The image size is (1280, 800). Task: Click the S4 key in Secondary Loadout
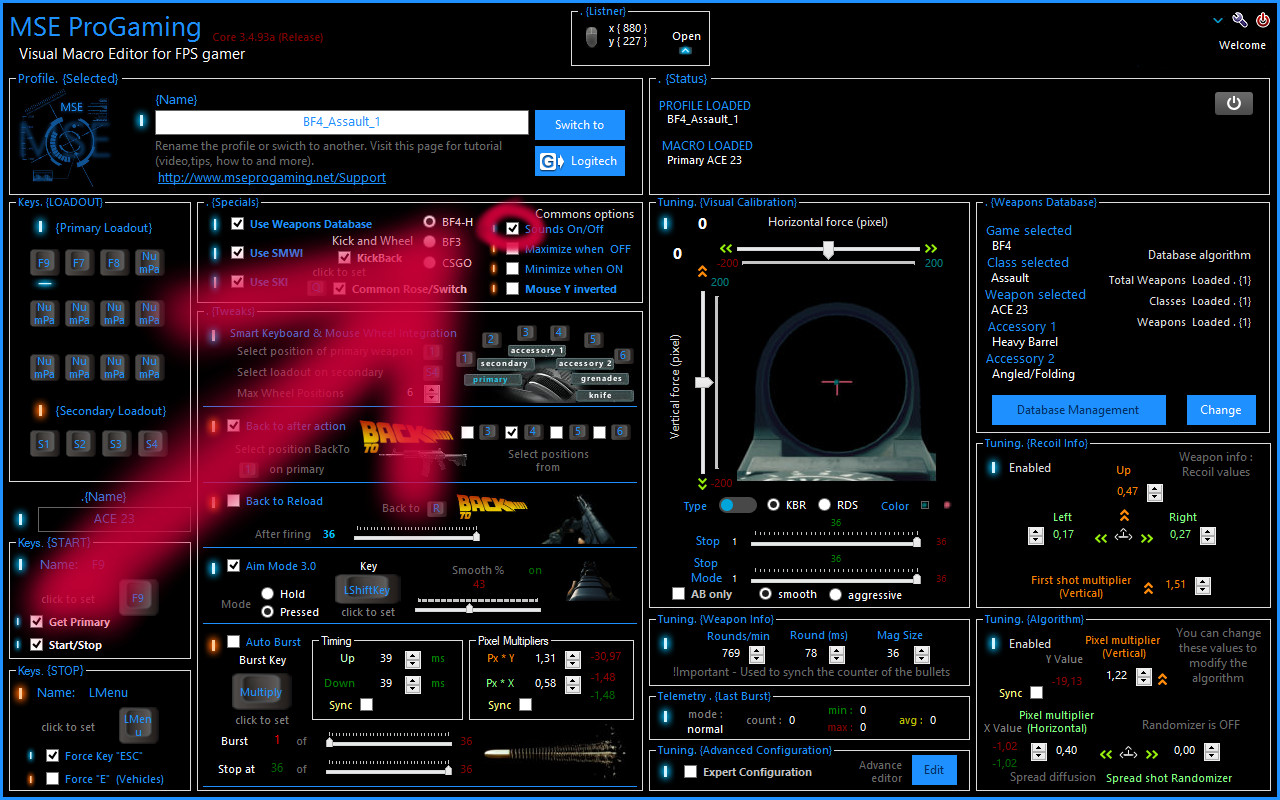tap(151, 443)
